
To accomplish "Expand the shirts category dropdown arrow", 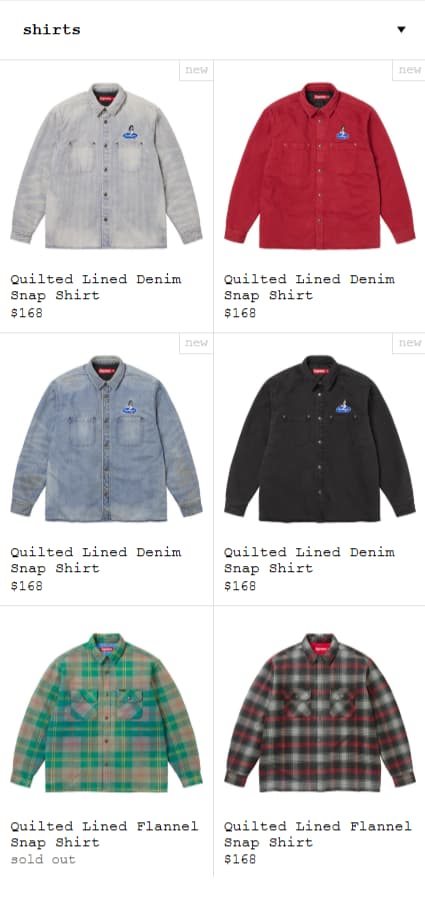I will pyautogui.click(x=401, y=30).
